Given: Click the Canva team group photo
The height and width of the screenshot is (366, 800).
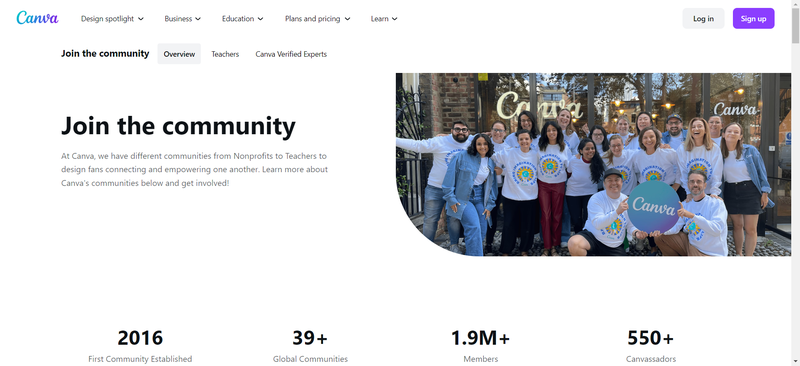Looking at the screenshot, I should [x=593, y=164].
